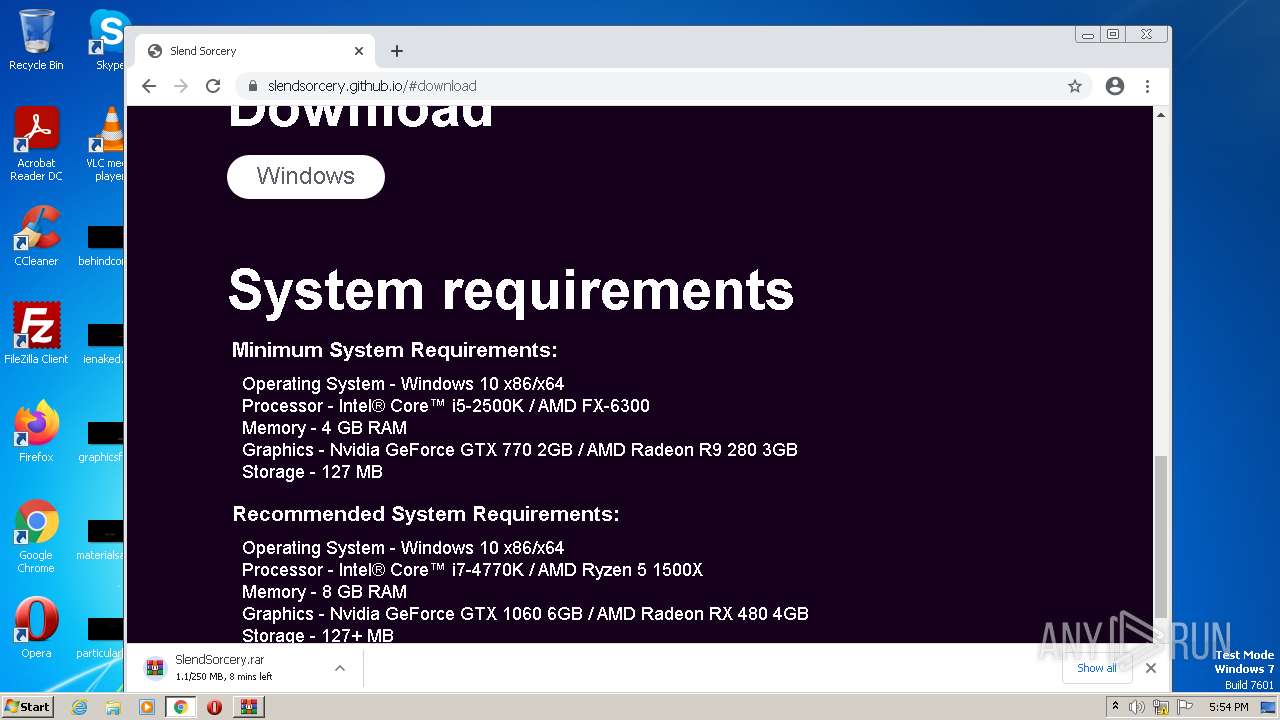Click the network tray icon

[x=1160, y=707]
